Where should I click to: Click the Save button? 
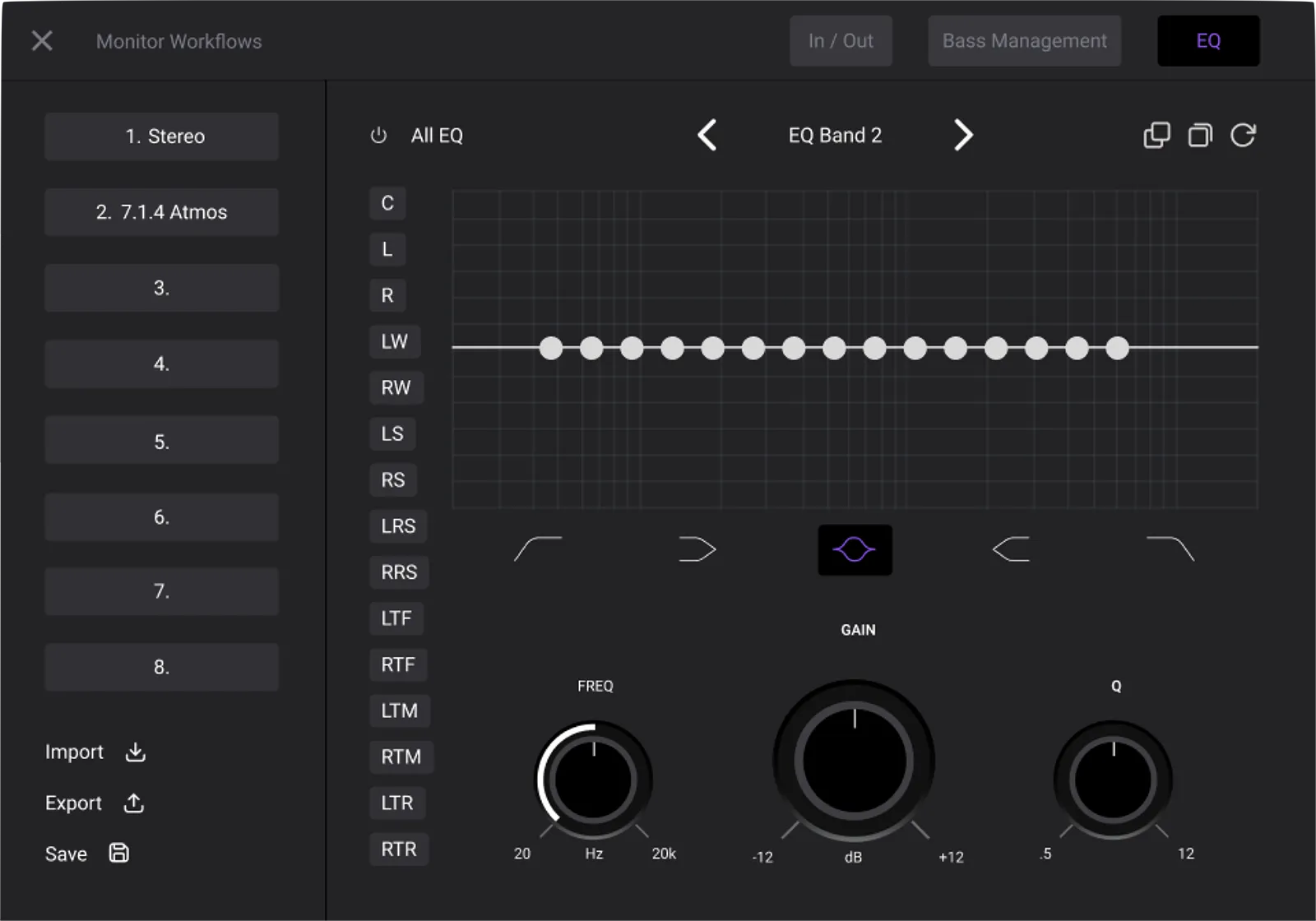pyautogui.click(x=66, y=854)
